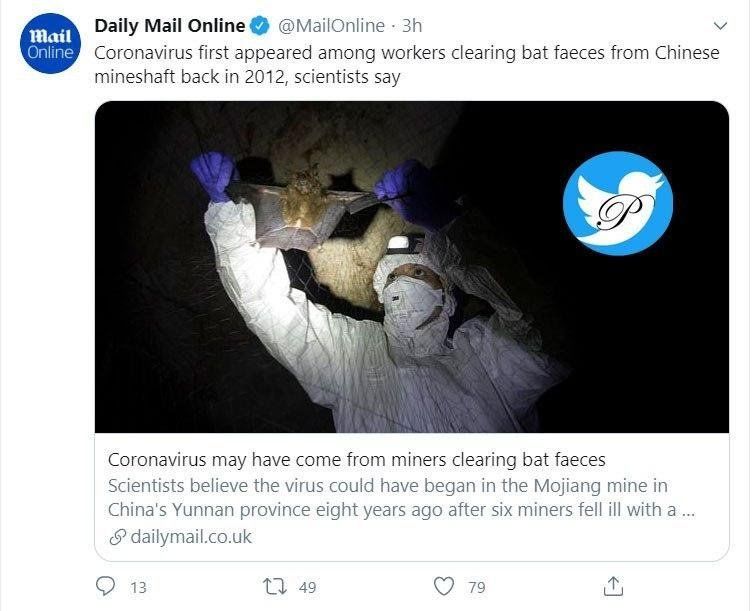Click the like count of 79
The height and width of the screenshot is (611, 752).
coord(477,587)
